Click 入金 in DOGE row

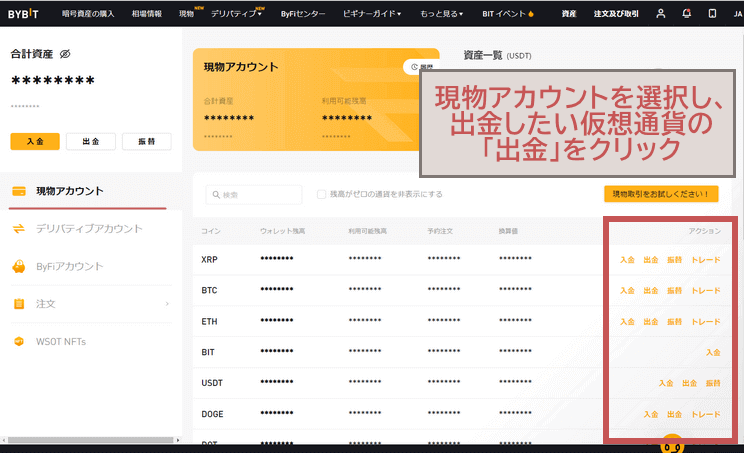(x=651, y=414)
